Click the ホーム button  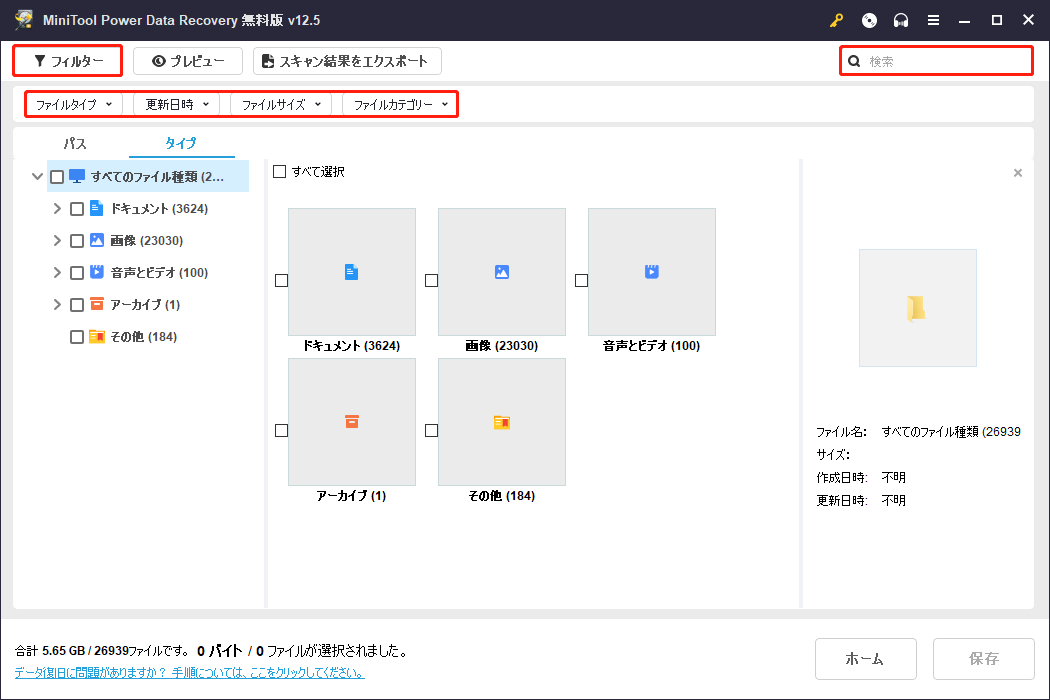pyautogui.click(x=865, y=659)
